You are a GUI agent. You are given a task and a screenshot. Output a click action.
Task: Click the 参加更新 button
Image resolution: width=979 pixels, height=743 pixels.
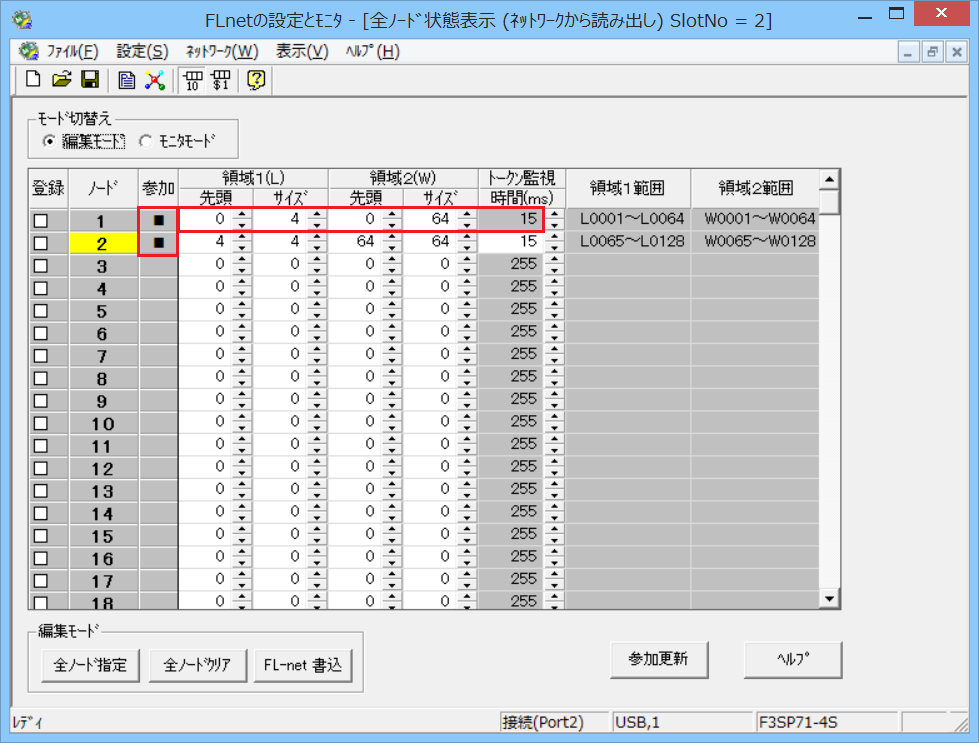click(x=659, y=660)
